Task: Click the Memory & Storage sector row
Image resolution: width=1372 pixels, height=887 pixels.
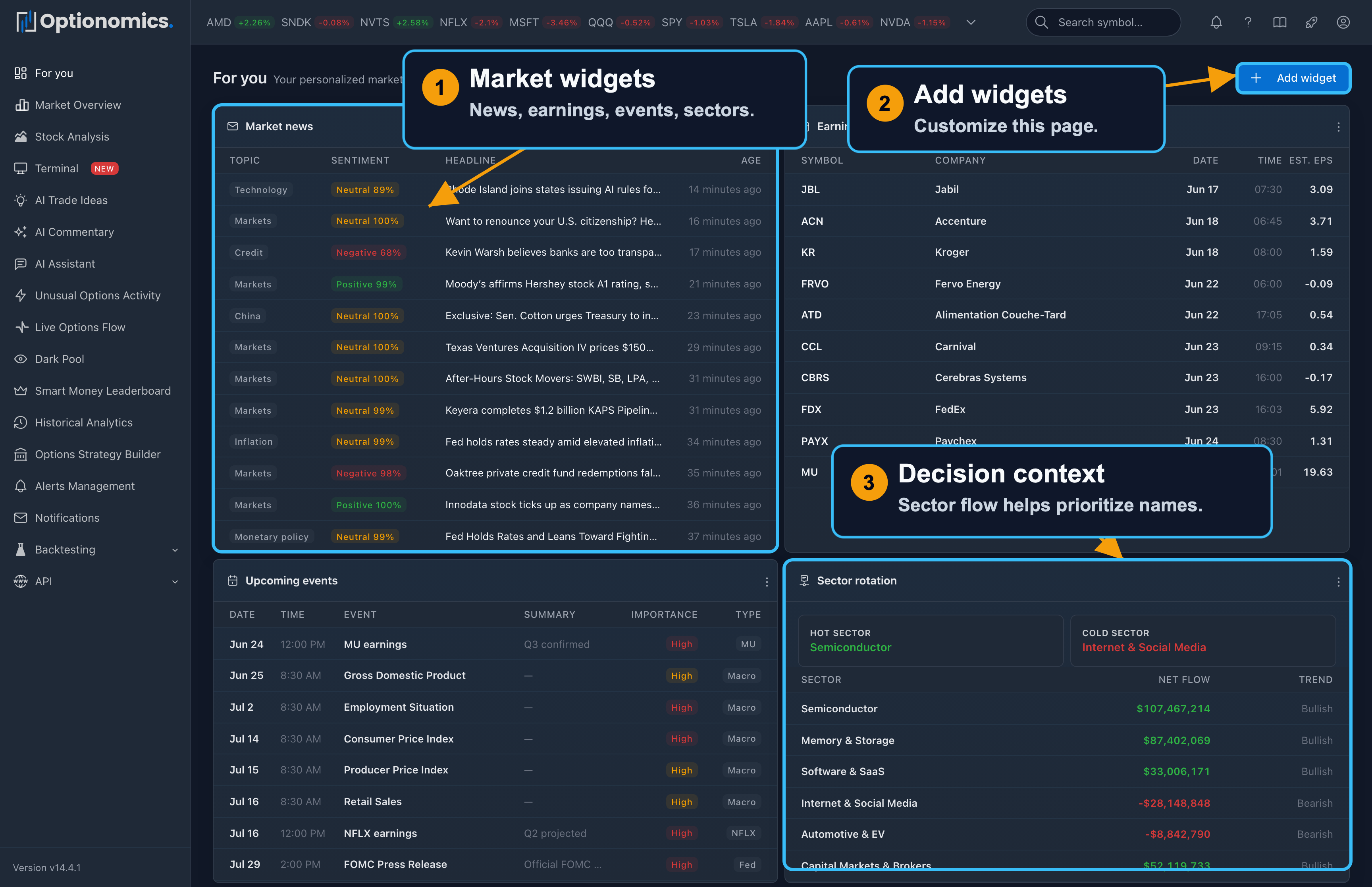Action: [x=1066, y=740]
